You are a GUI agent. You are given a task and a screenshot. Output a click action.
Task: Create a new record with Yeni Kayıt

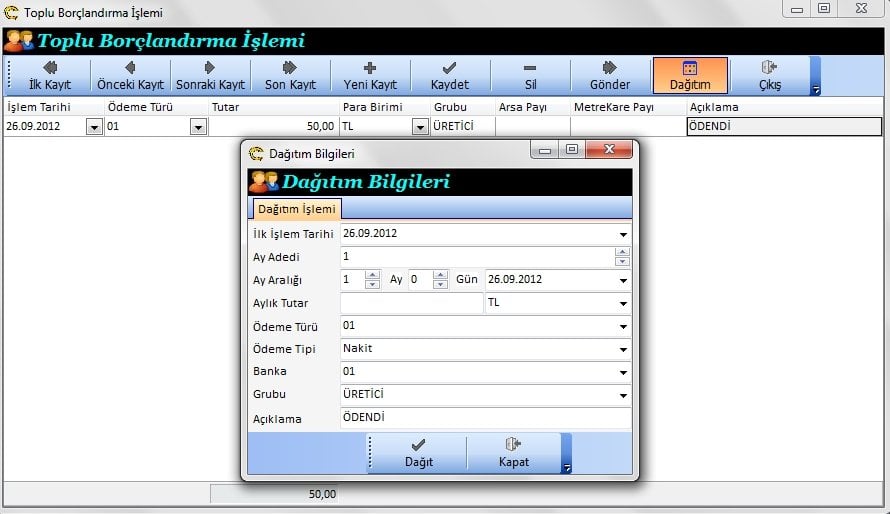point(370,75)
